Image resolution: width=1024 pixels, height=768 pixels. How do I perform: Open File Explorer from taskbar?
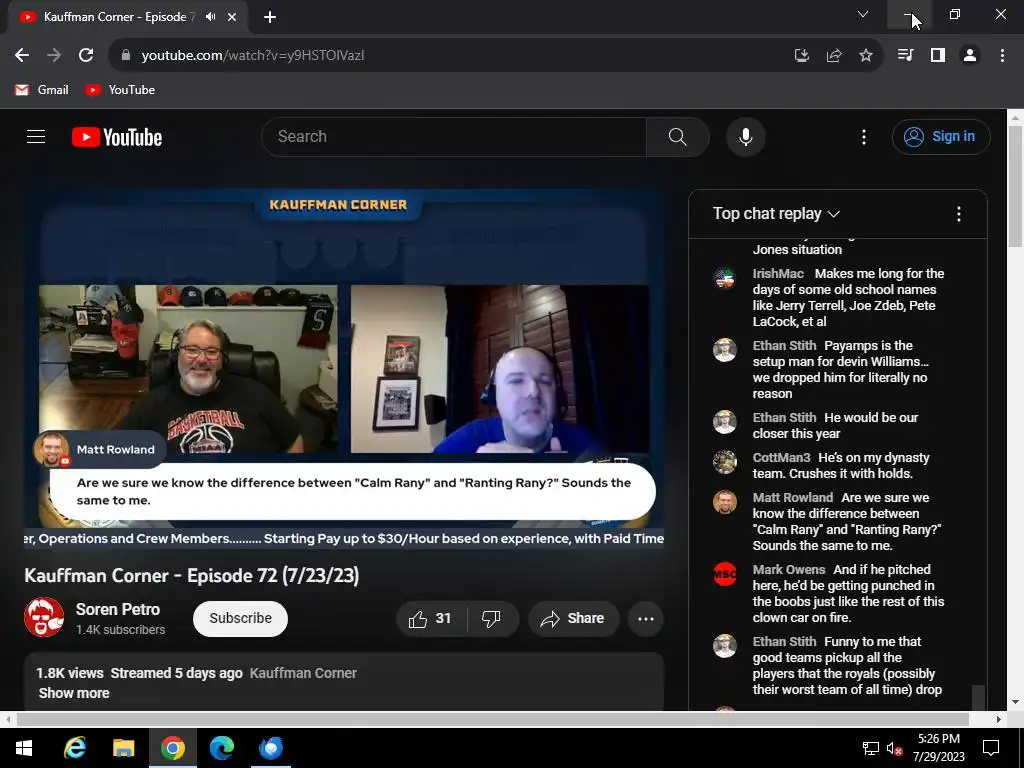(123, 748)
